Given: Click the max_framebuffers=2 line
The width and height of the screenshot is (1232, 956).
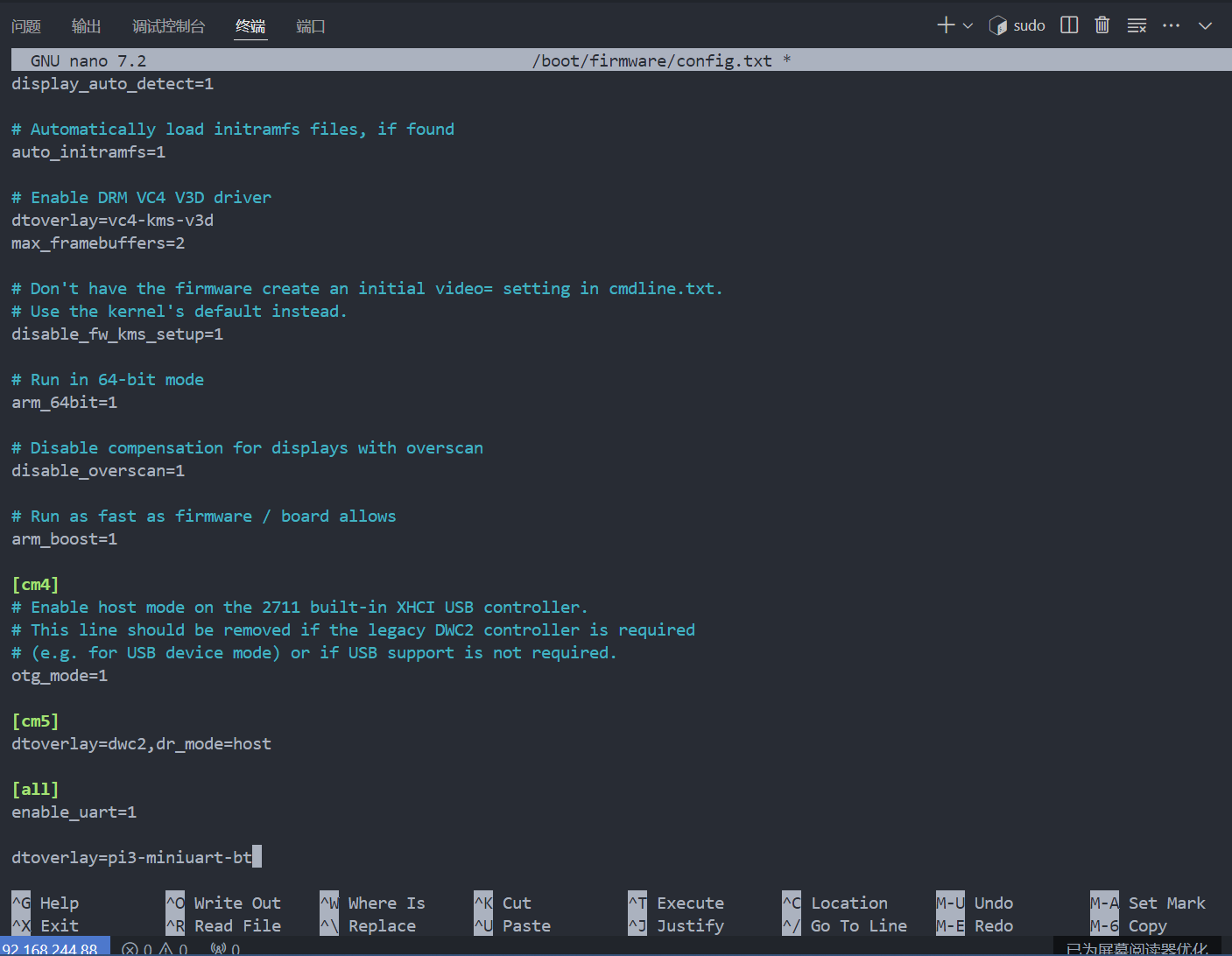Looking at the screenshot, I should click(x=98, y=243).
